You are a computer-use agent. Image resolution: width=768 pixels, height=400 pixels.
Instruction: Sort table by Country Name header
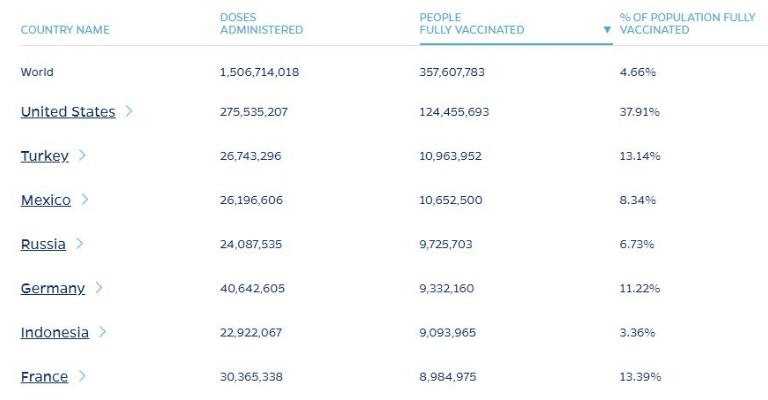tap(65, 30)
